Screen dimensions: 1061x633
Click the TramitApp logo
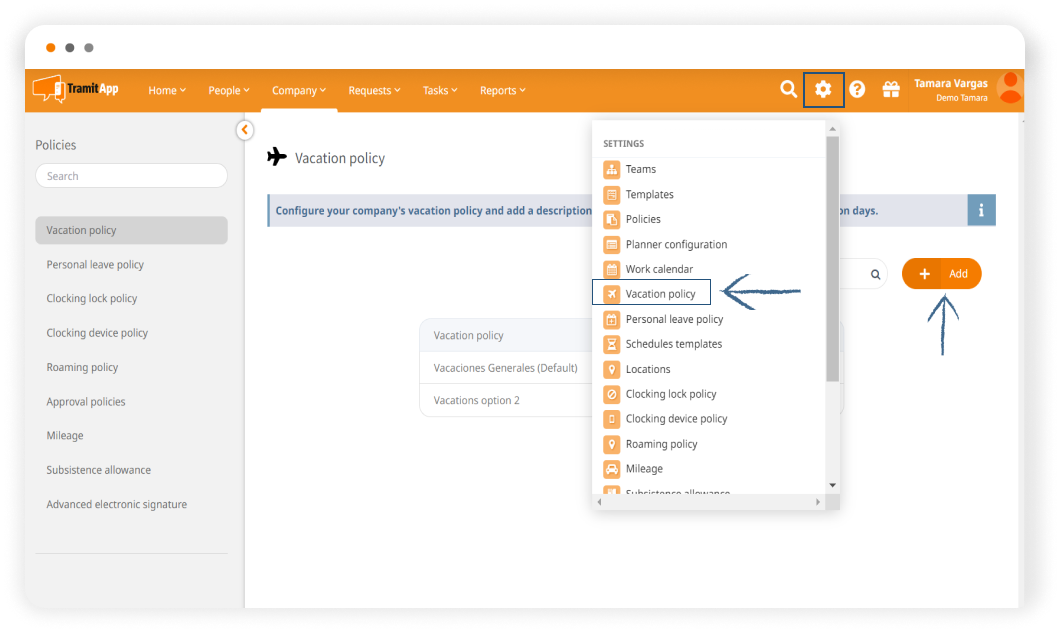[x=76, y=89]
